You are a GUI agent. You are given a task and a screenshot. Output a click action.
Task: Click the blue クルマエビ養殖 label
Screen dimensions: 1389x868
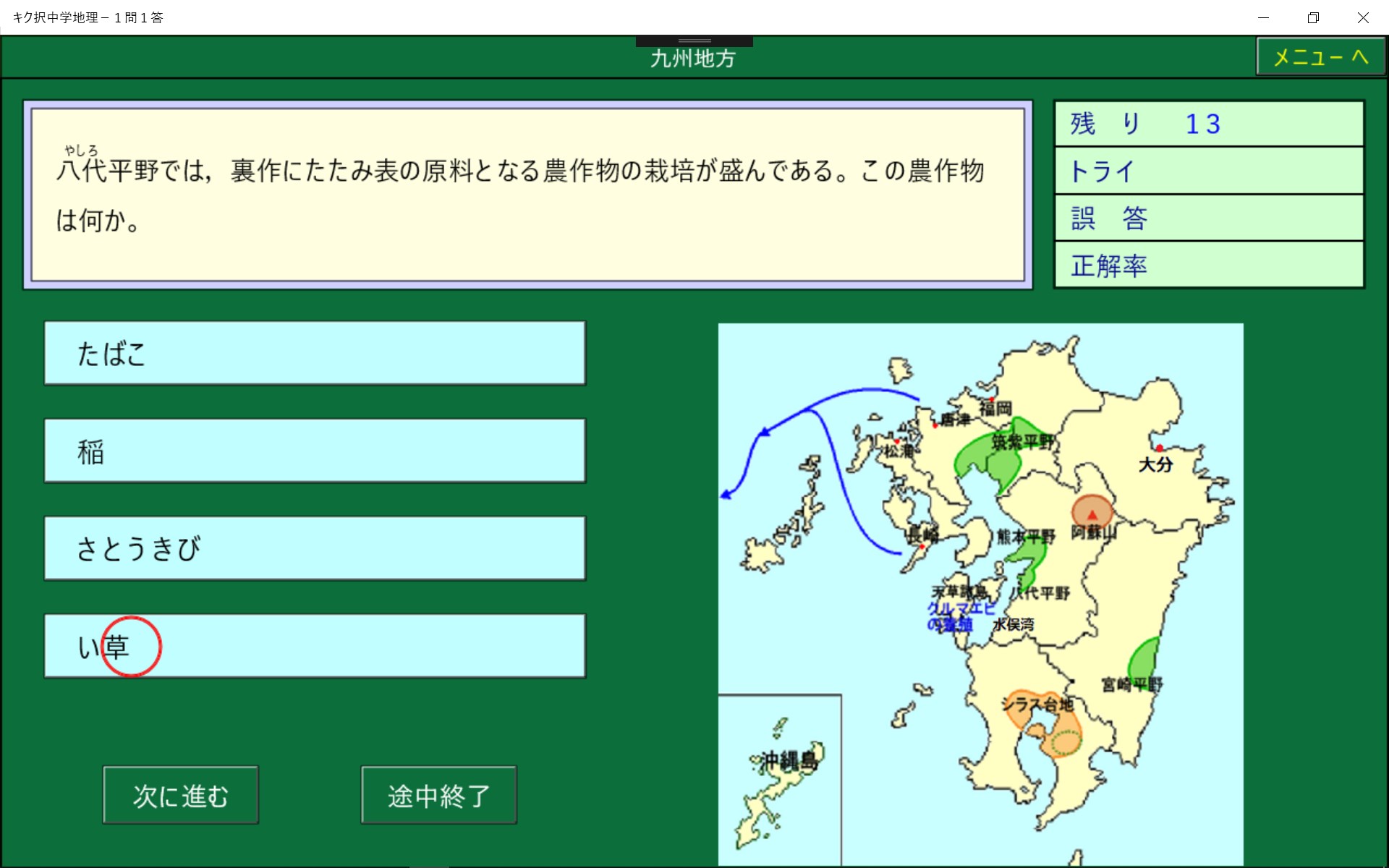click(x=959, y=616)
